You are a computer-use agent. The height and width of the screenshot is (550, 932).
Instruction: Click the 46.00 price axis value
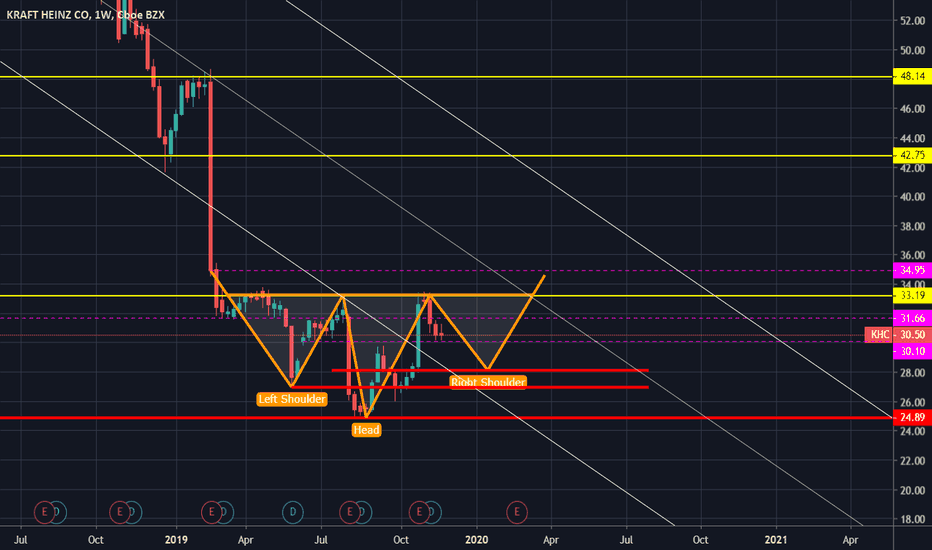click(912, 109)
